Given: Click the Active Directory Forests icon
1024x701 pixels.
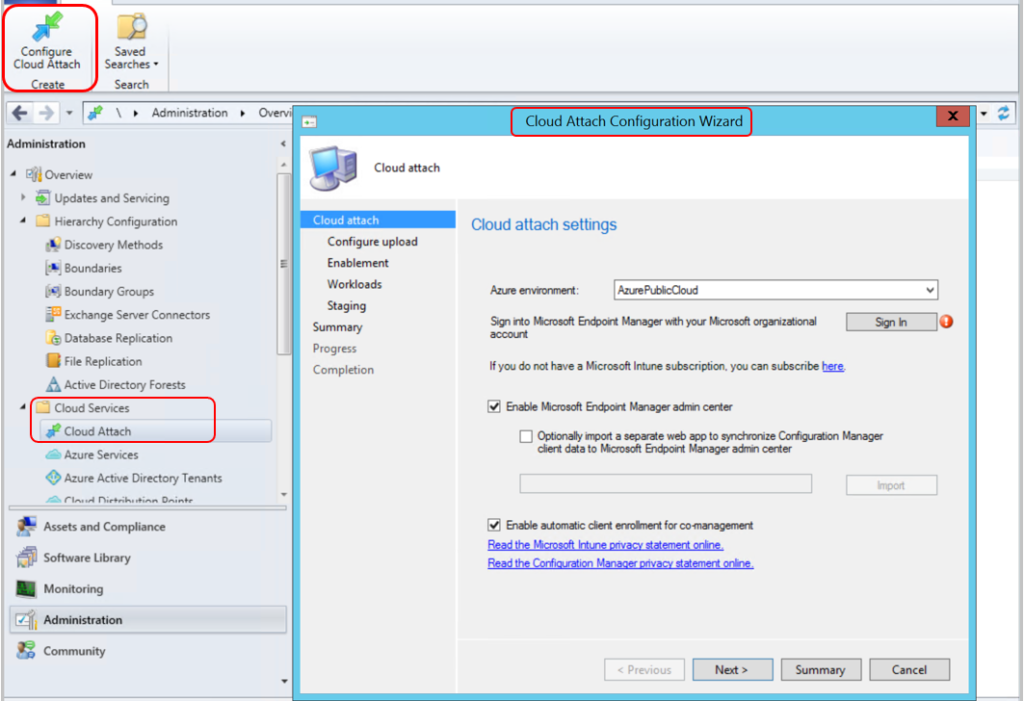Looking at the screenshot, I should pos(53,384).
